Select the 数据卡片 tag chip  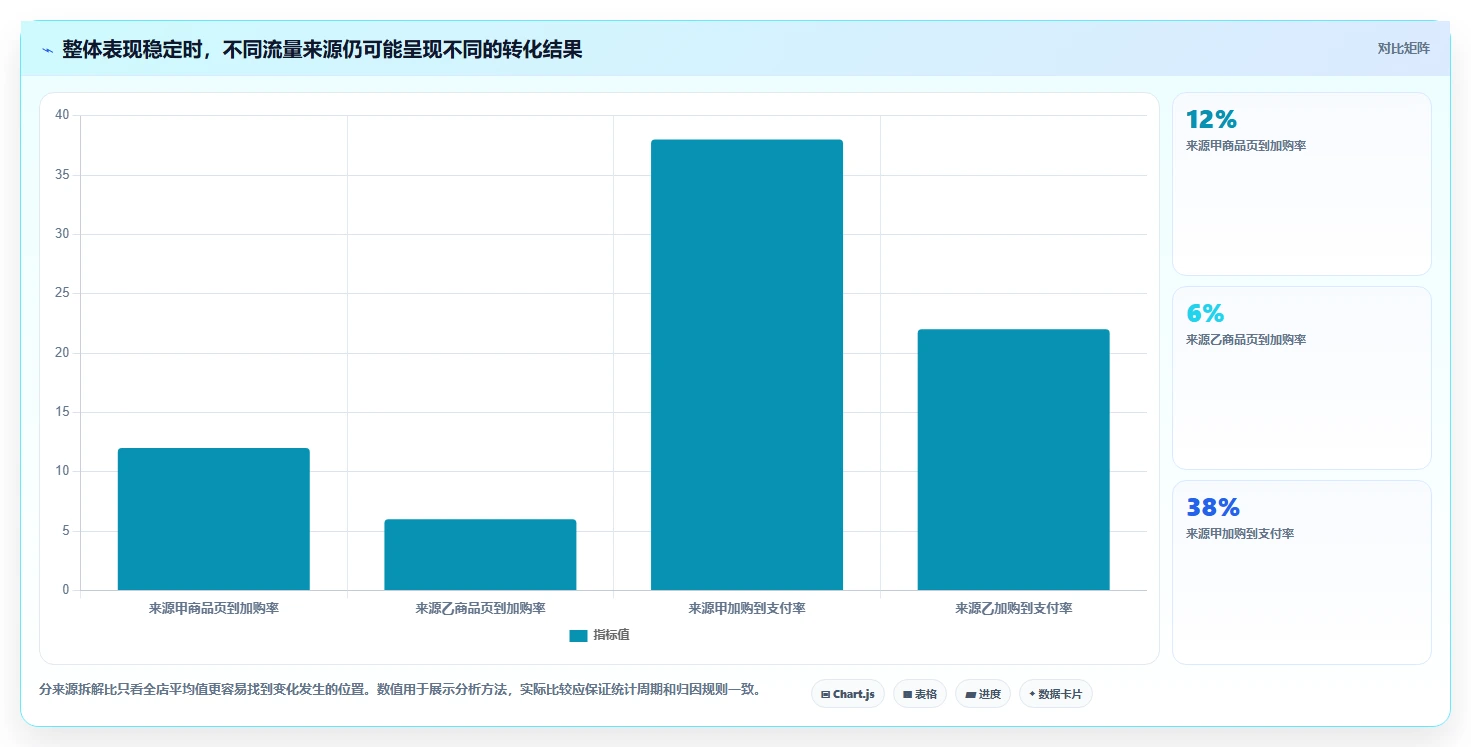click(x=1055, y=694)
